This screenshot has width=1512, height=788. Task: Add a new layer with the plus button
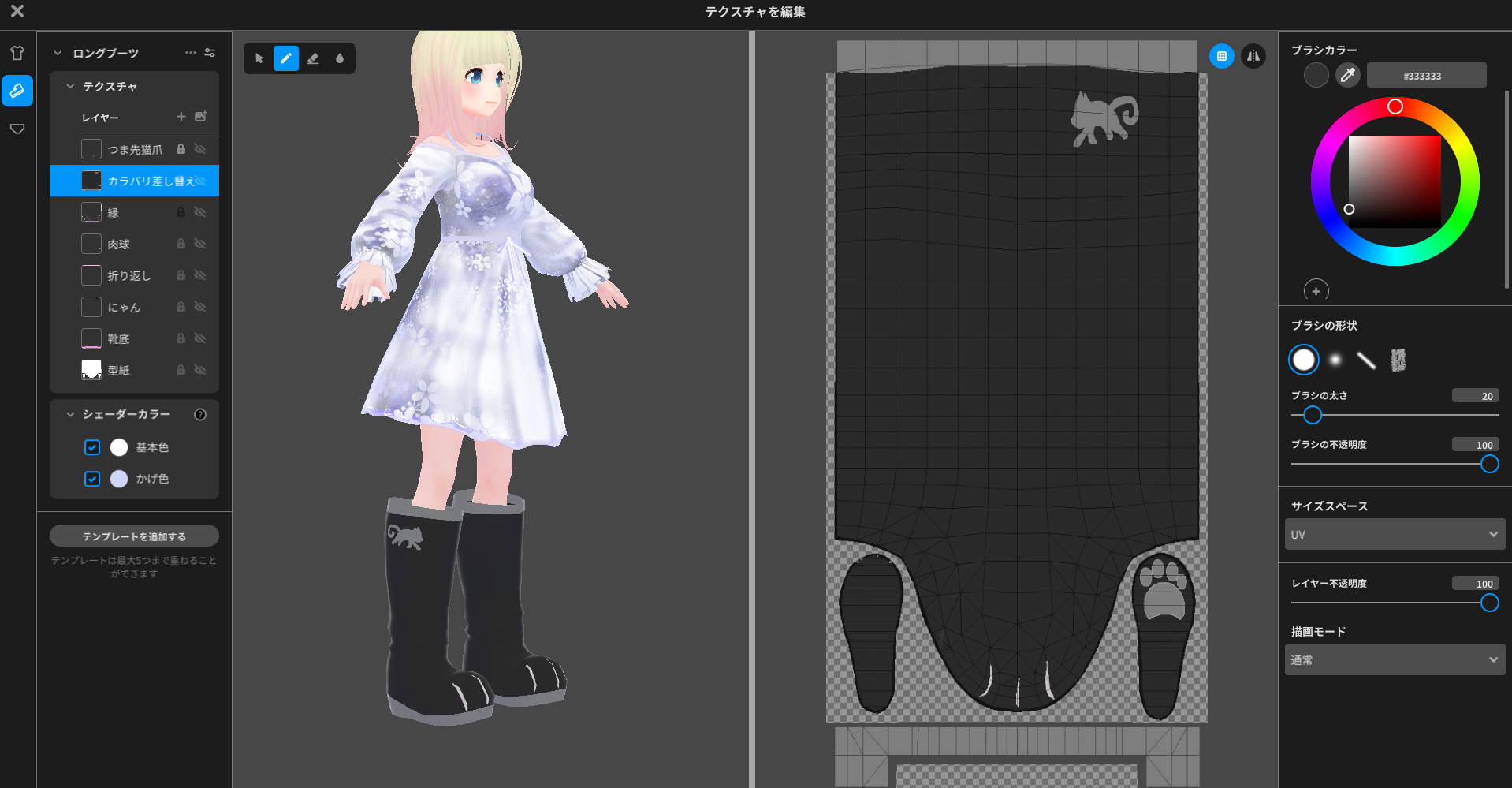[x=180, y=117]
